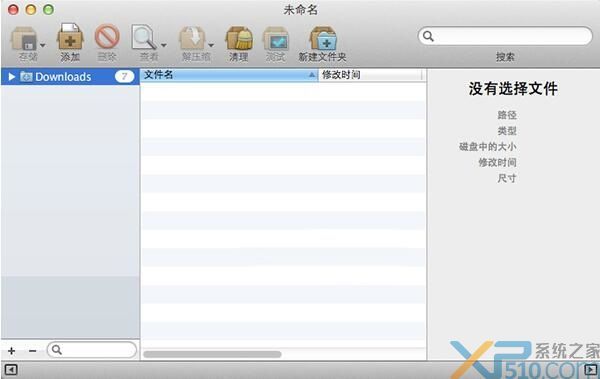Click the magnifier in the sidebar search field

[x=57, y=350]
